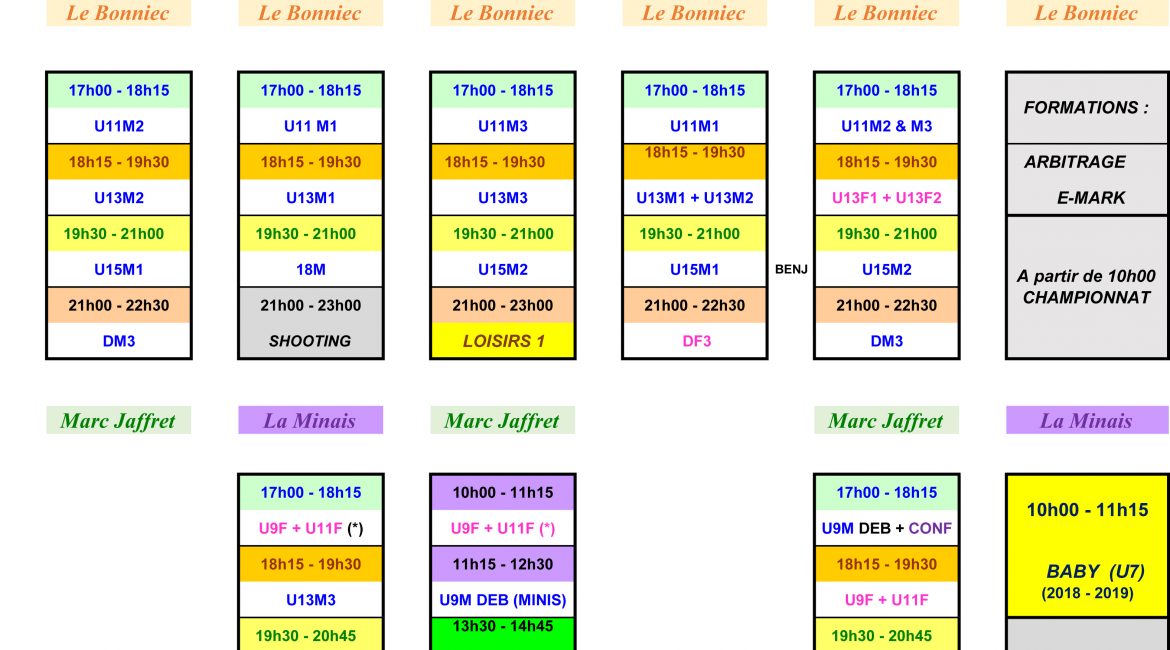Image resolution: width=1170 pixels, height=650 pixels.
Task: Click the pink DF3 team cell
Action: coord(695,341)
